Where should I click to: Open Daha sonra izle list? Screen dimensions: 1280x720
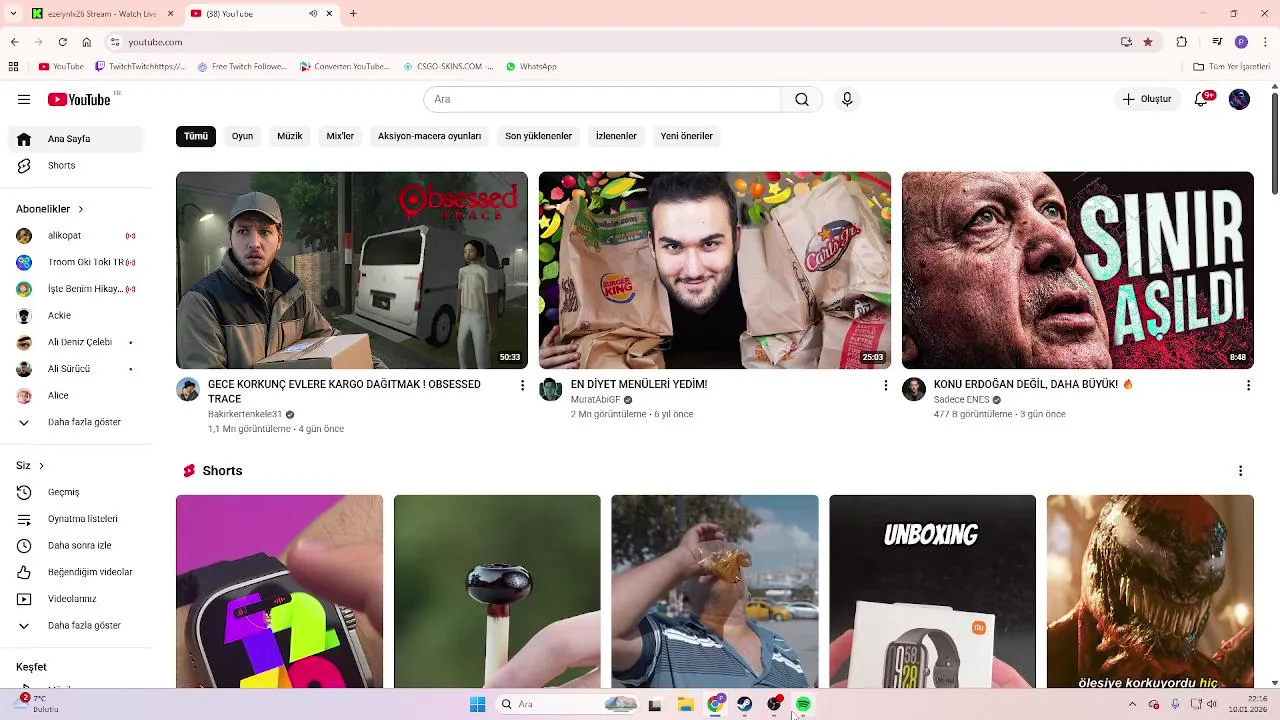pos(76,546)
